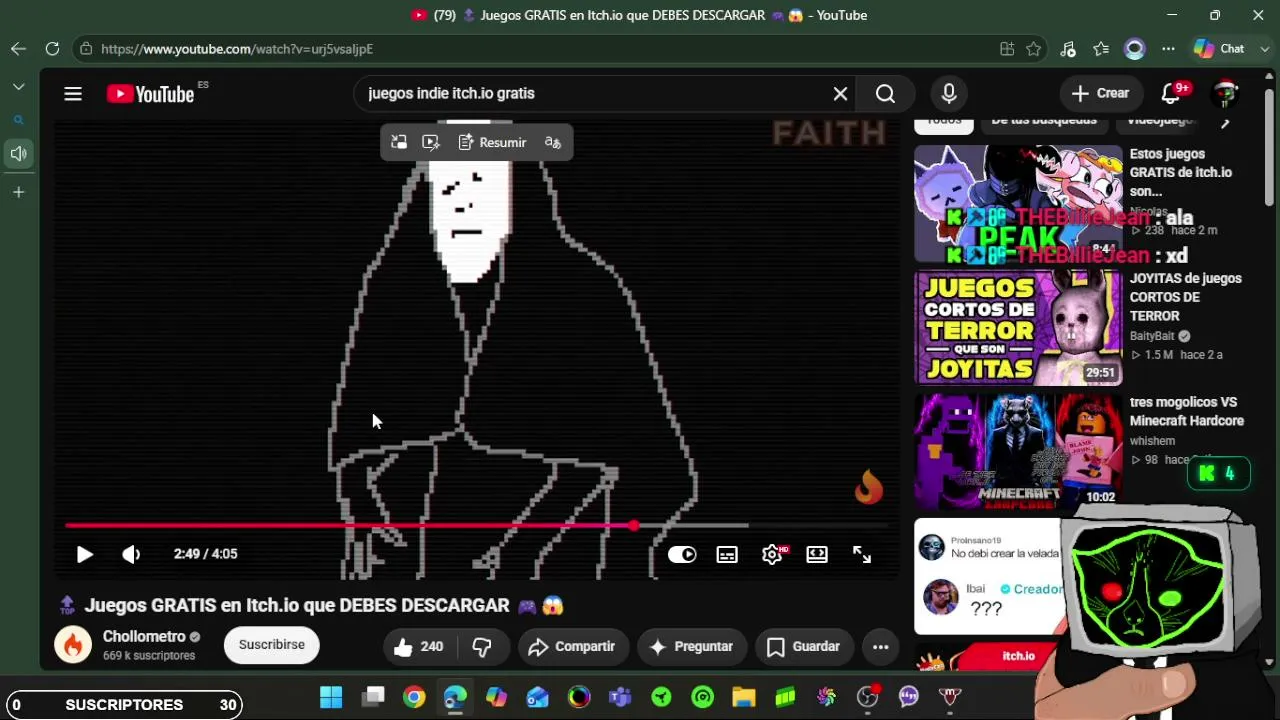Submit the search with the magnifier icon
This screenshot has height=720, width=1280.
tap(885, 93)
